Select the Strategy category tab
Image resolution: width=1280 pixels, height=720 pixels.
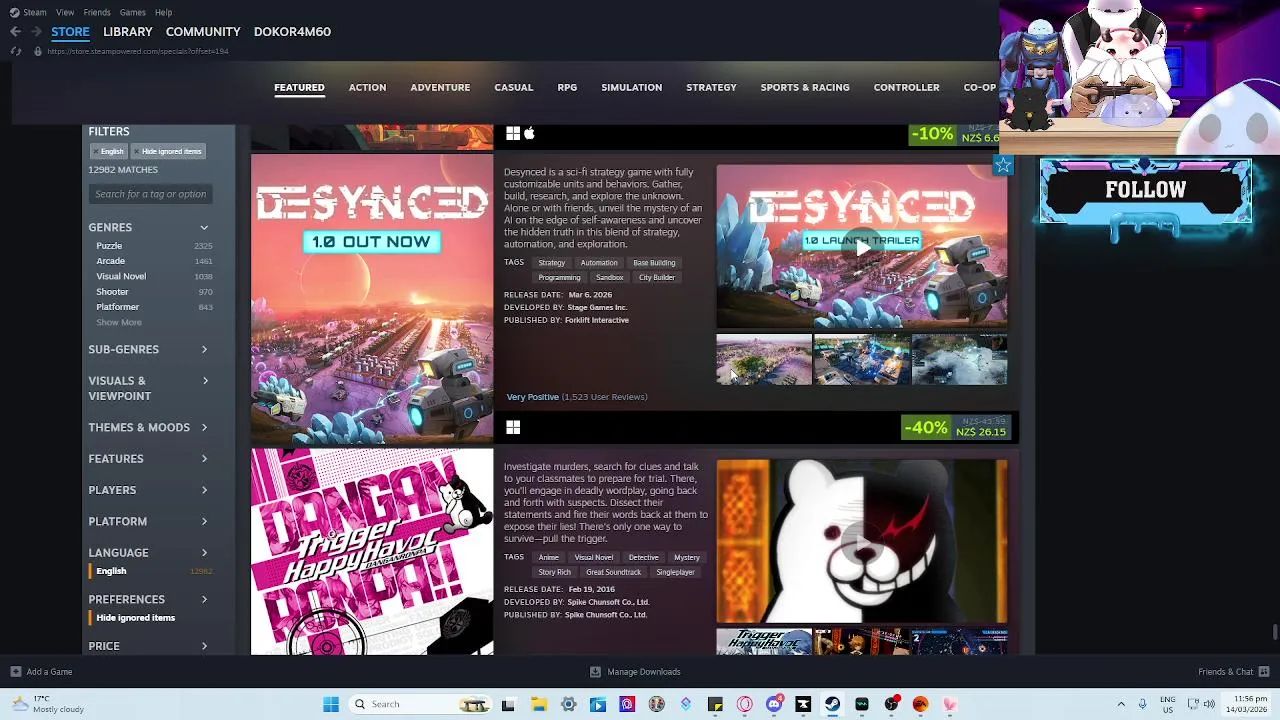pos(711,88)
